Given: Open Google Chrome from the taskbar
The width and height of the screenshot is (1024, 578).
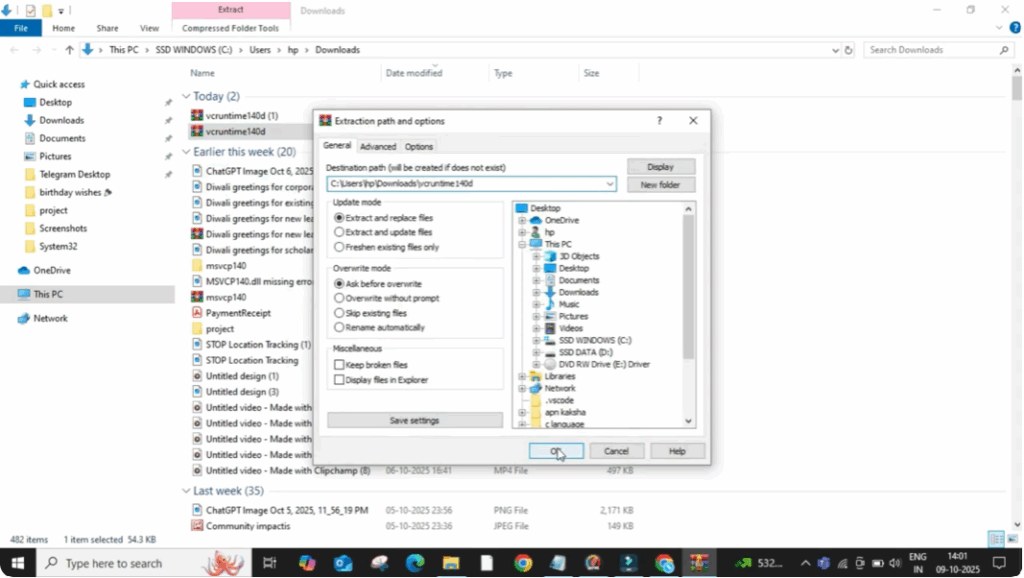Looking at the screenshot, I should point(521,563).
